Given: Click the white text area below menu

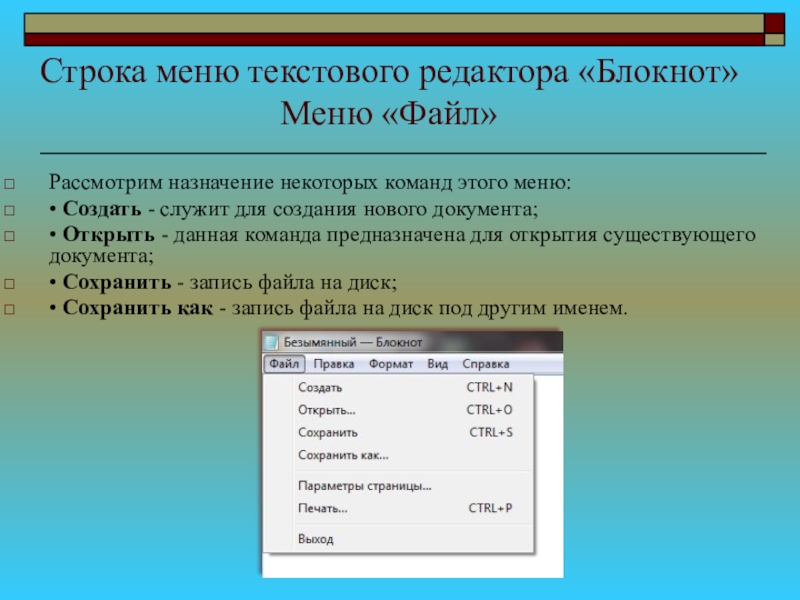Looking at the screenshot, I should click(x=412, y=565).
